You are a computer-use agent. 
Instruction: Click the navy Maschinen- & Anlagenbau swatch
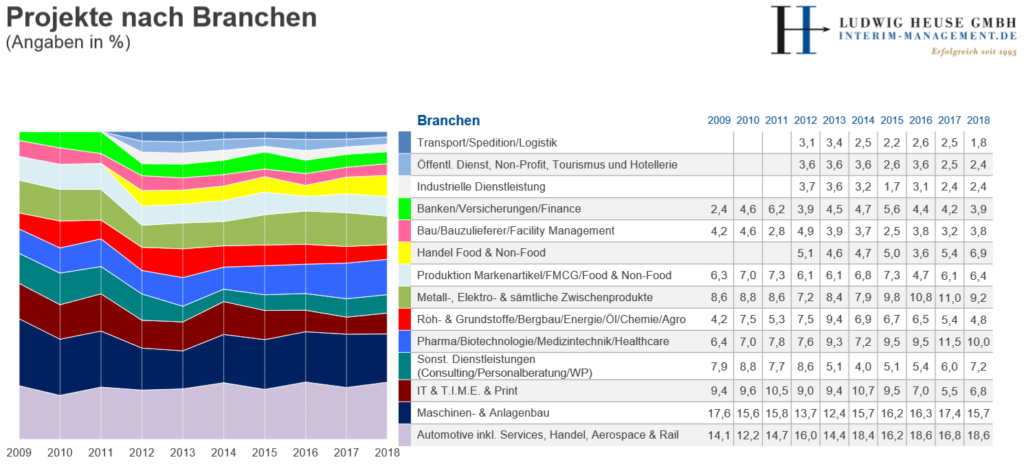(x=405, y=413)
